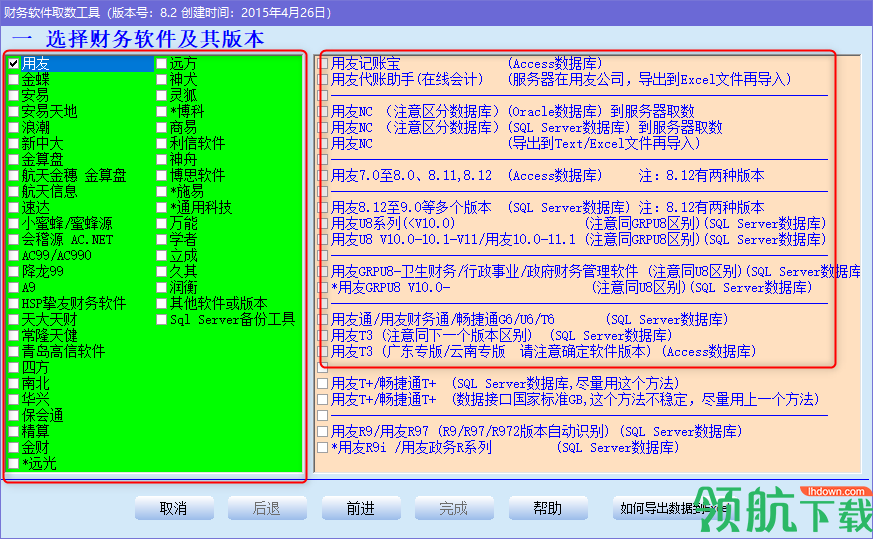Check the *通用科技 checkbox

point(161,208)
